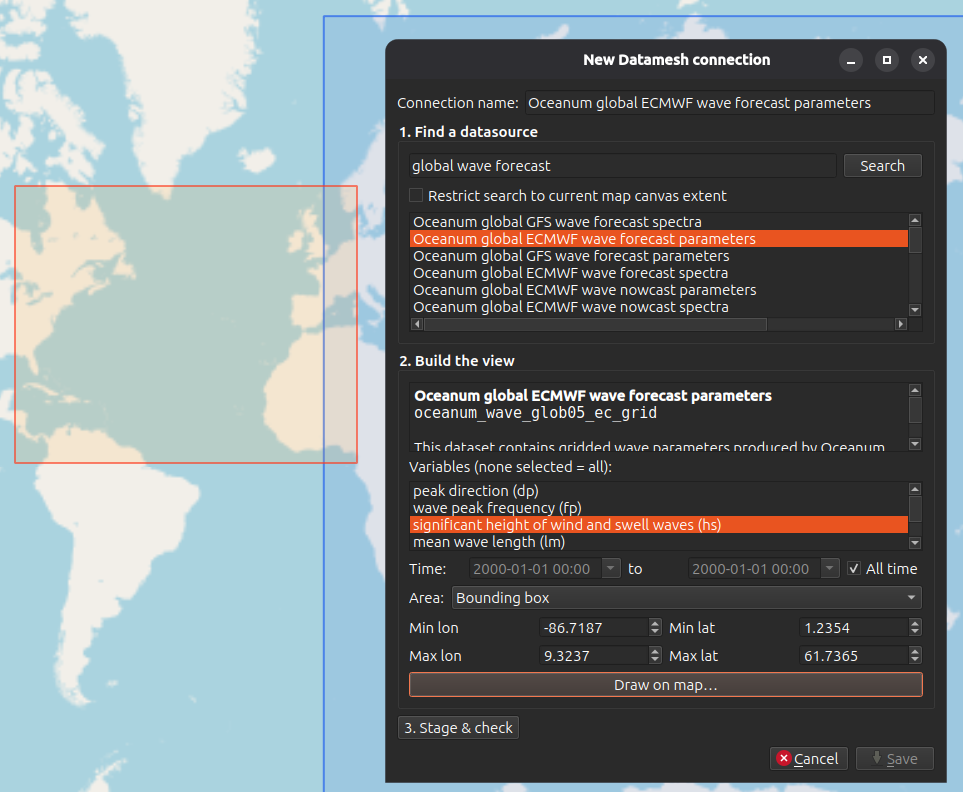Enable Restrict search to current map canvas extent
The width and height of the screenshot is (963, 792).
[416, 195]
